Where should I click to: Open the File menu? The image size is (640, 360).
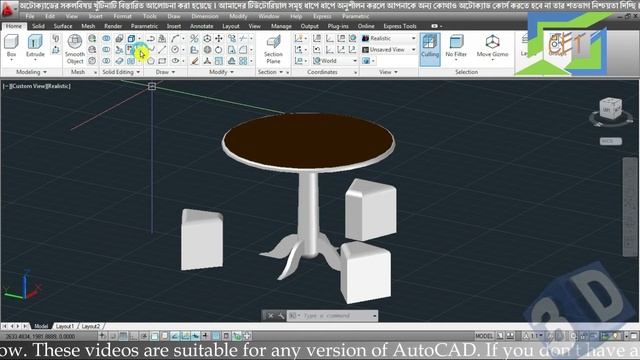(x=30, y=16)
